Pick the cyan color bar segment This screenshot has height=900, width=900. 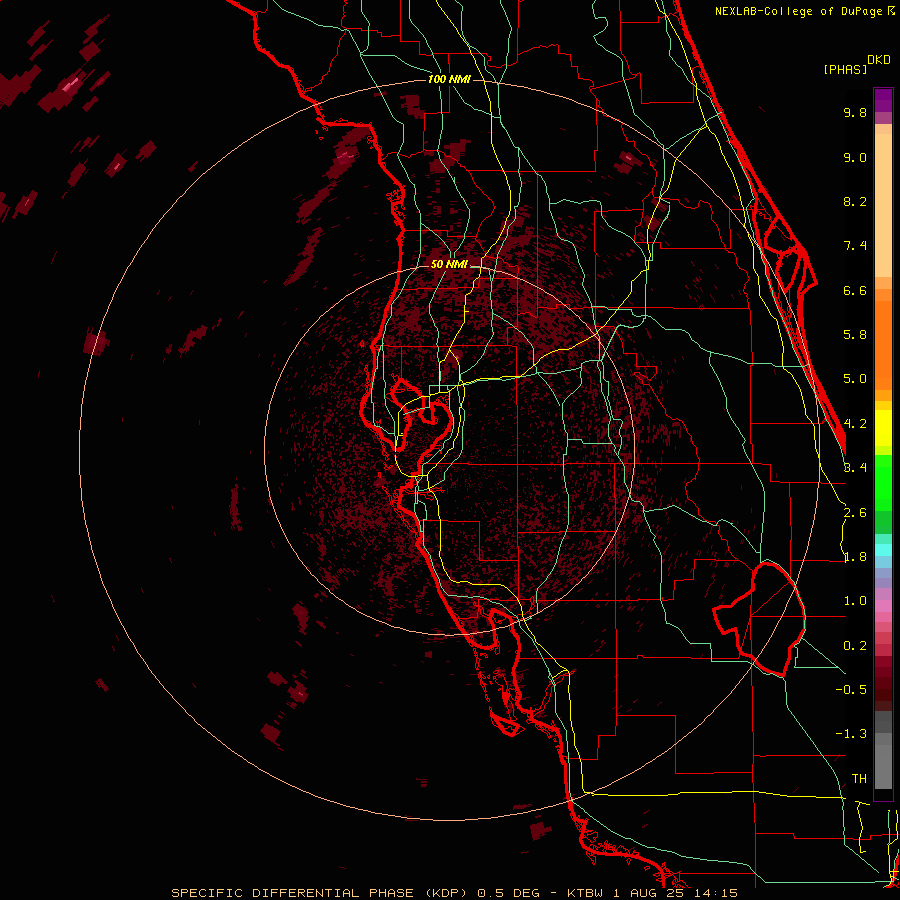click(x=883, y=550)
